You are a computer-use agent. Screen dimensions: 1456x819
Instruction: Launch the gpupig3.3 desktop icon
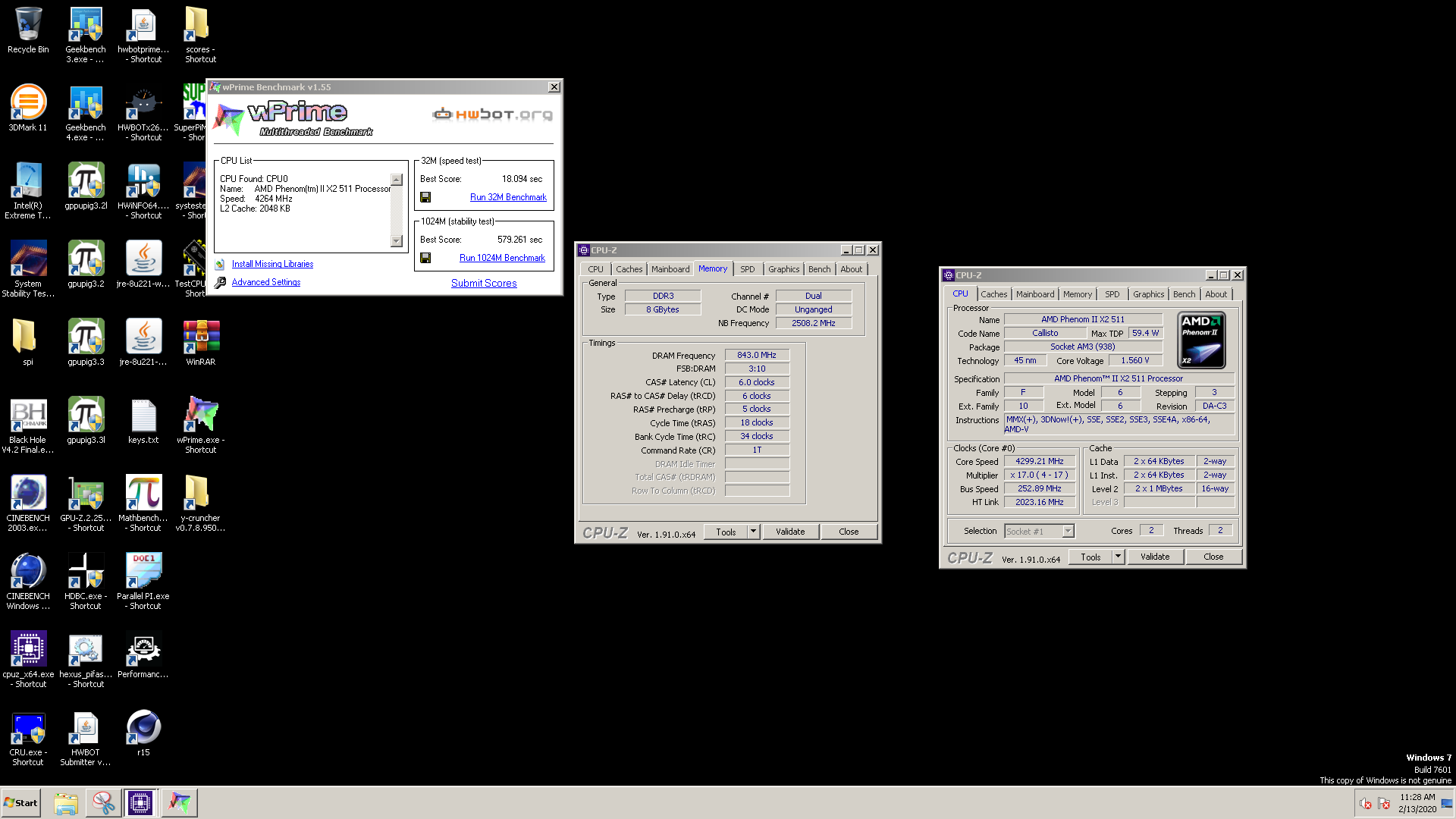point(86,343)
